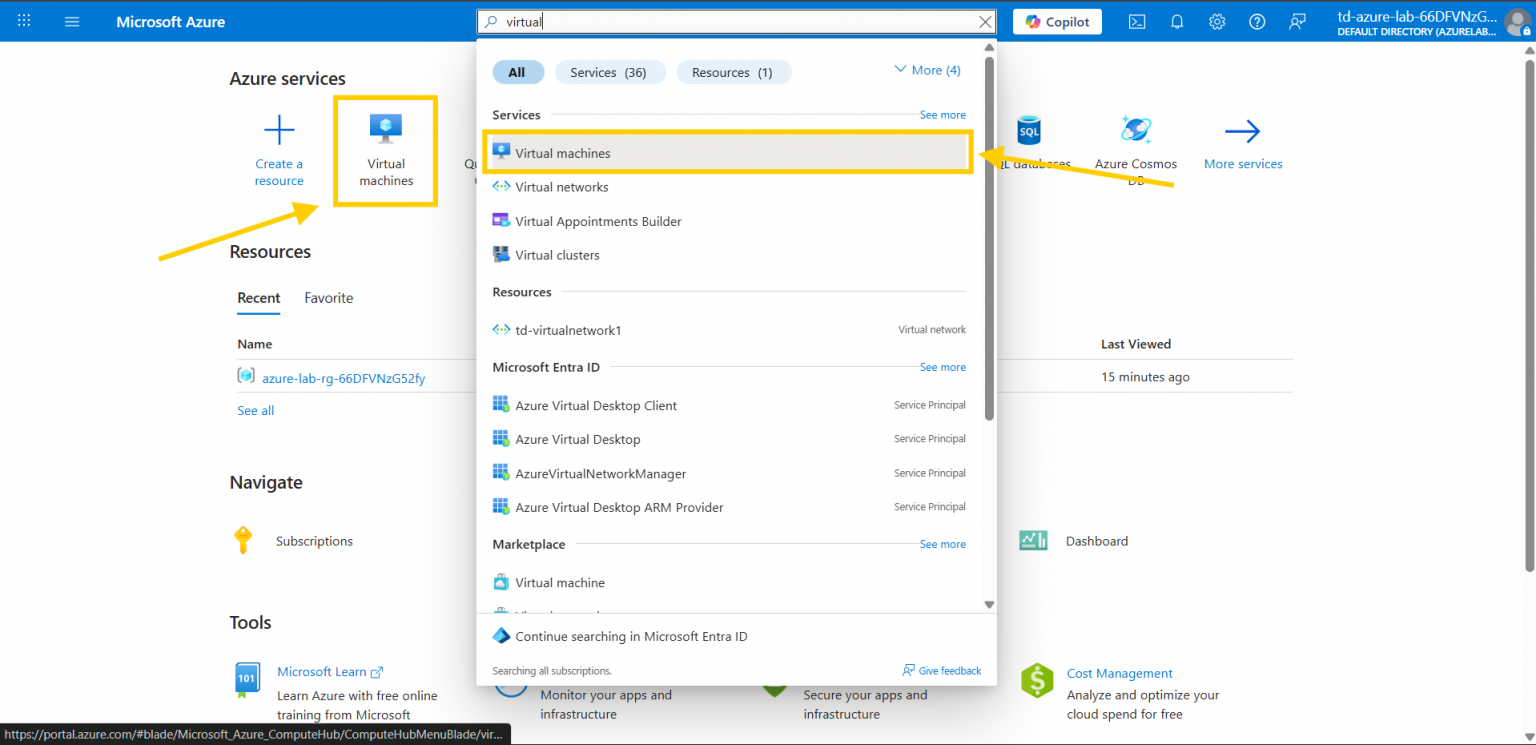The image size is (1536, 745).
Task: Open the account avatar menu
Action: point(1517,21)
